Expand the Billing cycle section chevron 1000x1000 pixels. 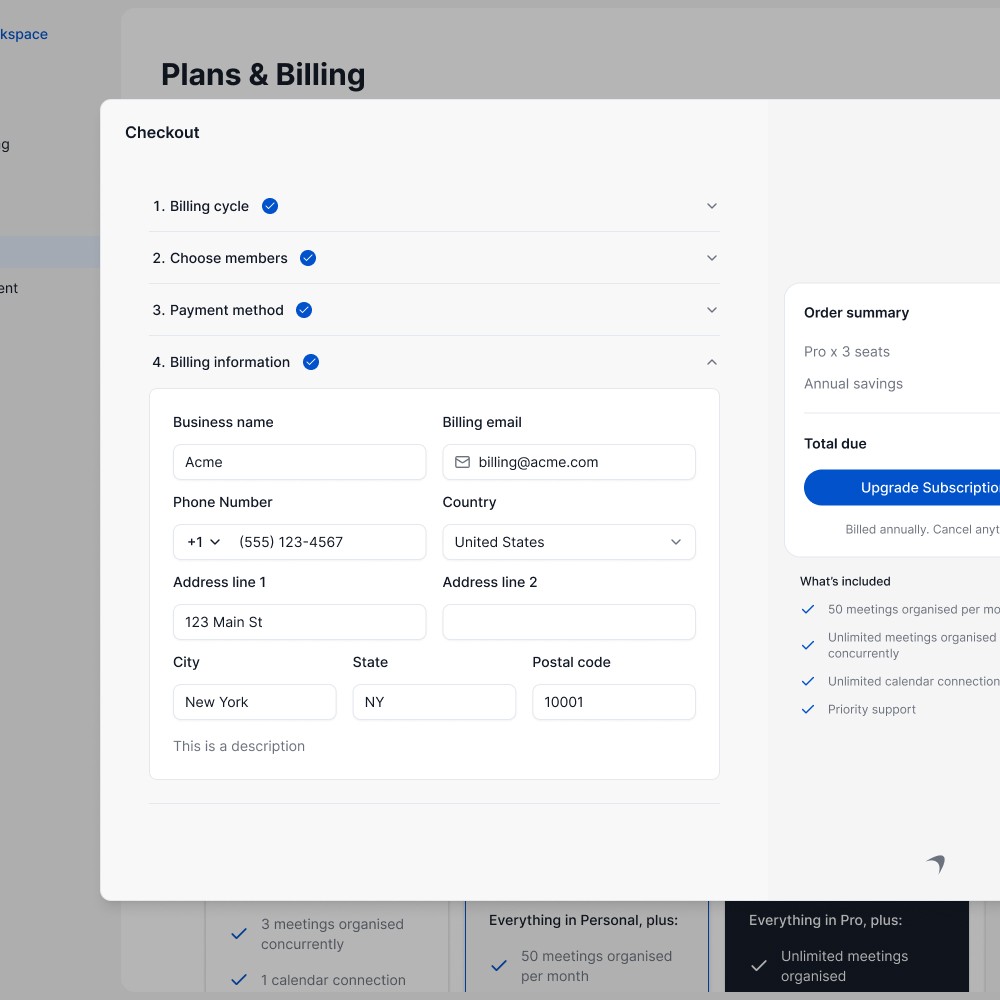[712, 206]
